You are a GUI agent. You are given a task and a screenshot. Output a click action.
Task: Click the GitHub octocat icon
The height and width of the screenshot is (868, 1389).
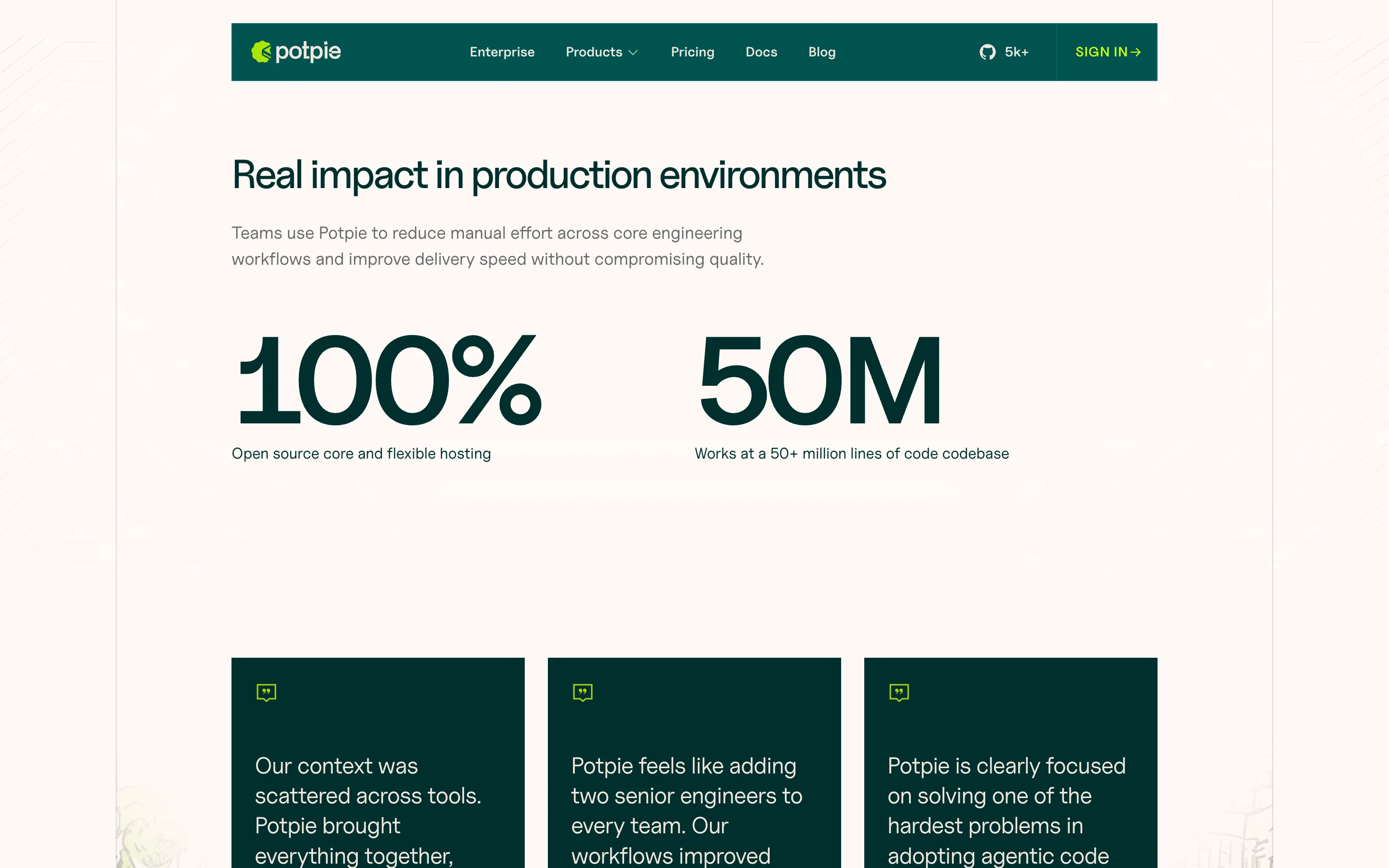click(x=987, y=52)
